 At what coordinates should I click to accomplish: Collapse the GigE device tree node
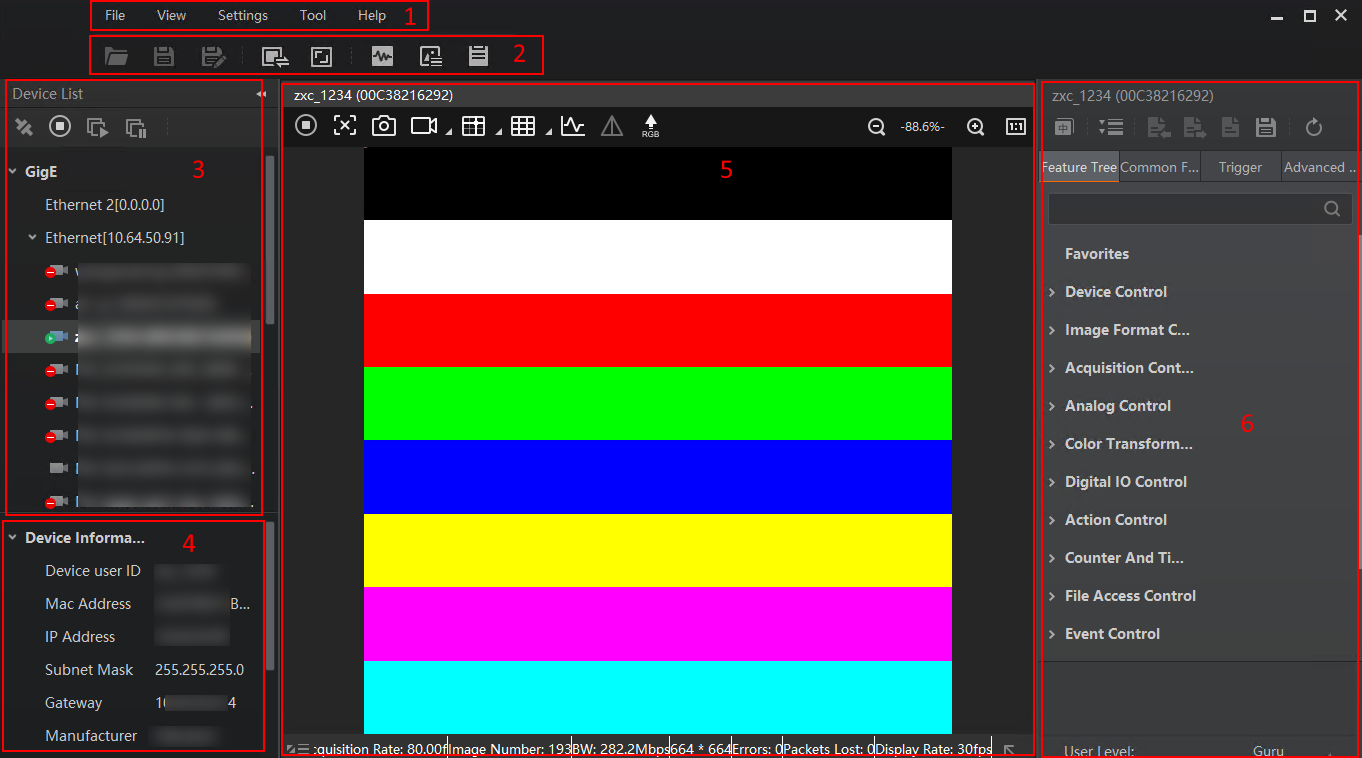coord(13,172)
